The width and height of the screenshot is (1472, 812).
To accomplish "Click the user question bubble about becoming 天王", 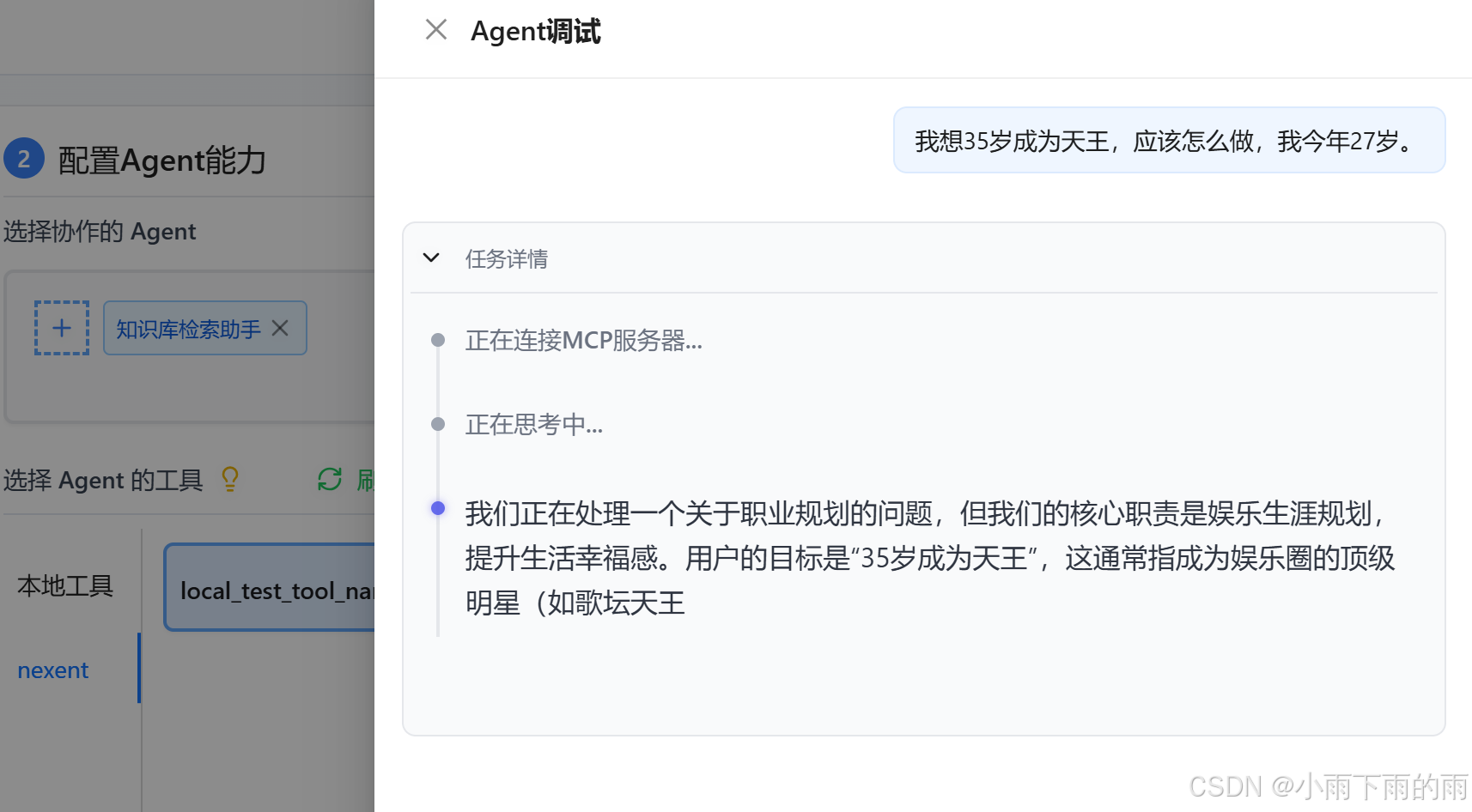I will [x=1168, y=140].
